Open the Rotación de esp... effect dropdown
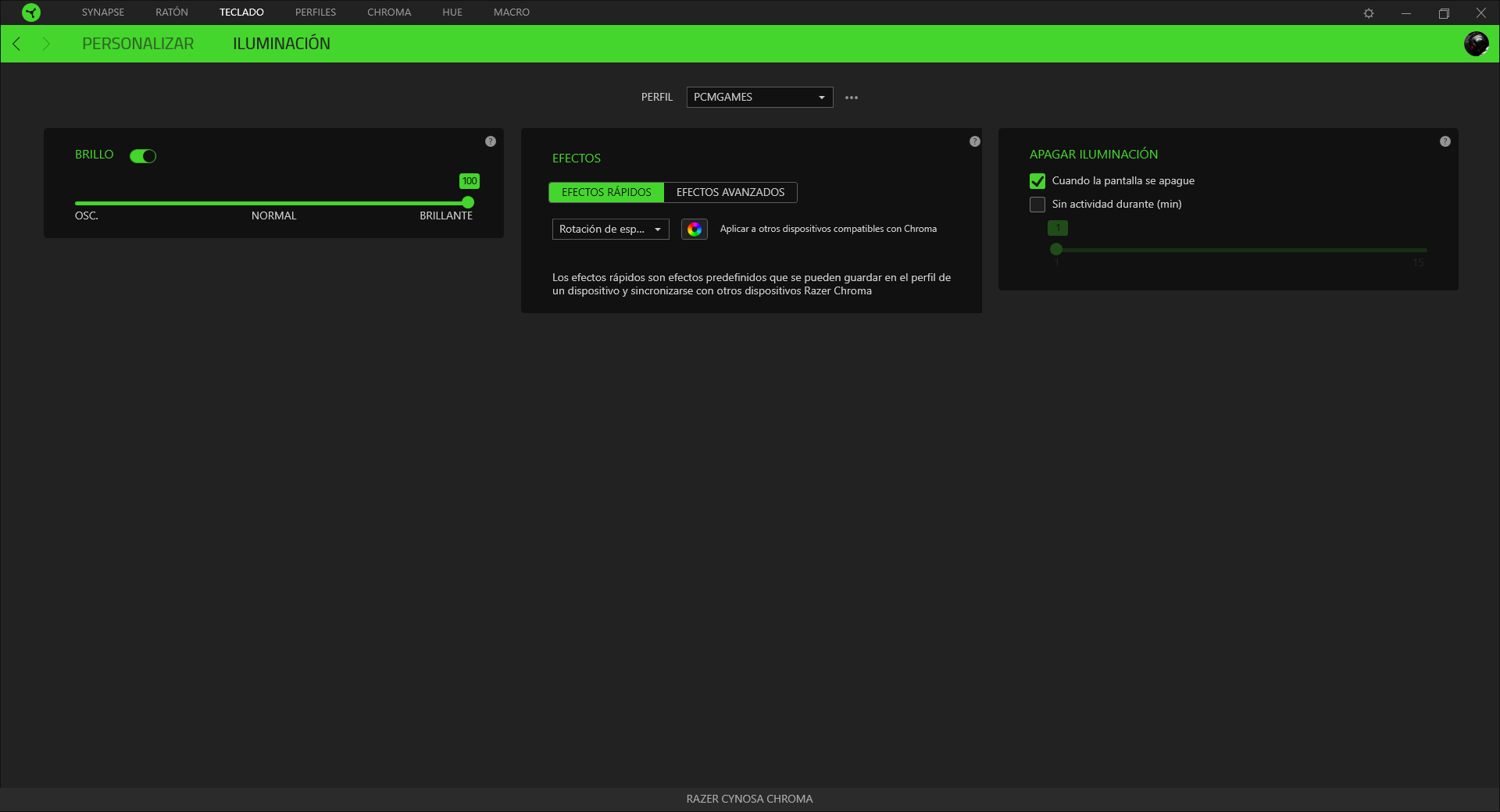This screenshot has height=812, width=1500. click(610, 229)
